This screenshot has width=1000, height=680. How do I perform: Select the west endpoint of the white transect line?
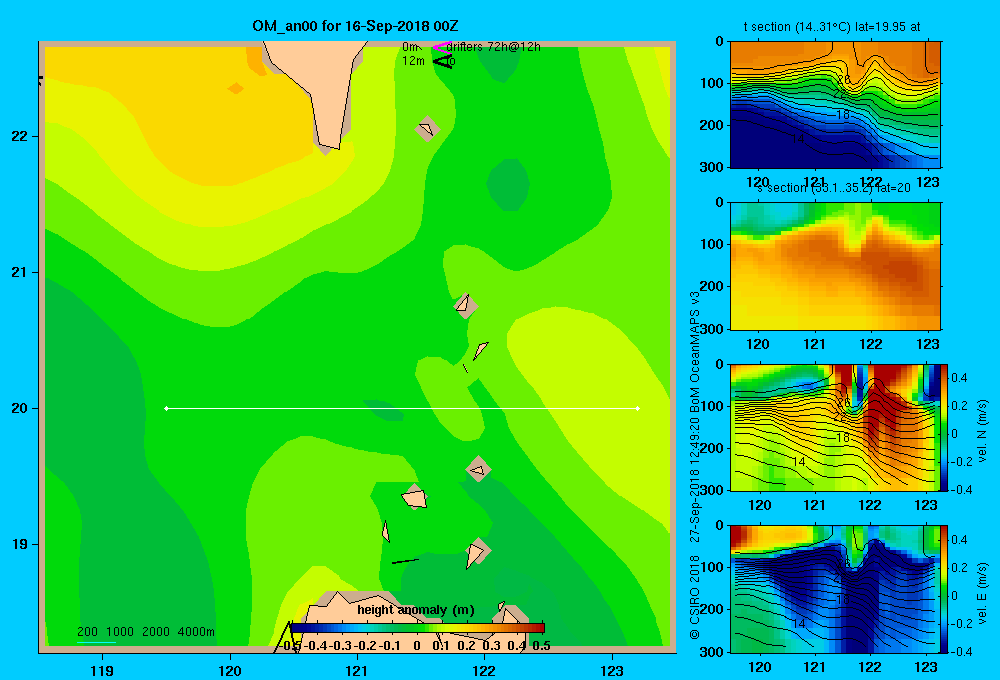(x=166, y=408)
